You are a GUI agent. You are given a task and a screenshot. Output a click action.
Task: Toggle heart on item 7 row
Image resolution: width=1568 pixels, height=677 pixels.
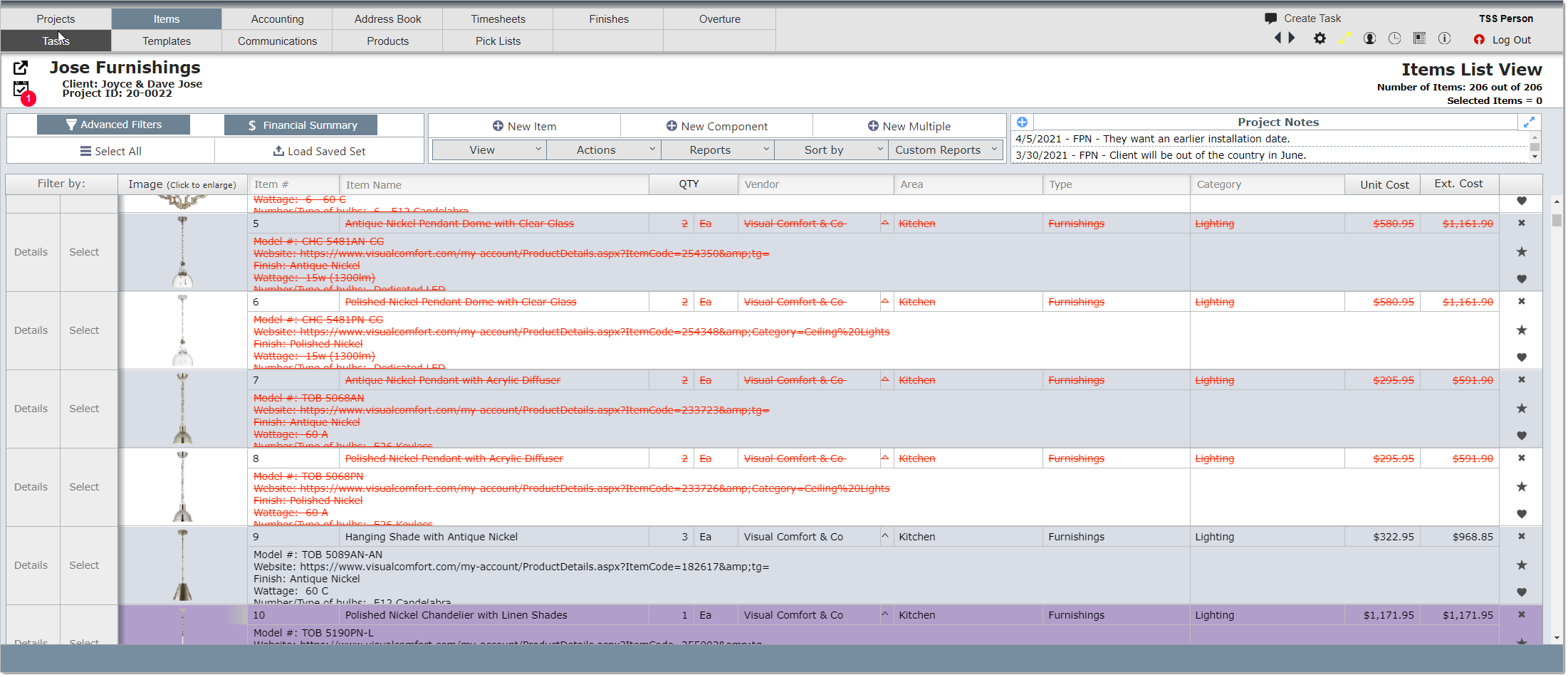click(1522, 436)
